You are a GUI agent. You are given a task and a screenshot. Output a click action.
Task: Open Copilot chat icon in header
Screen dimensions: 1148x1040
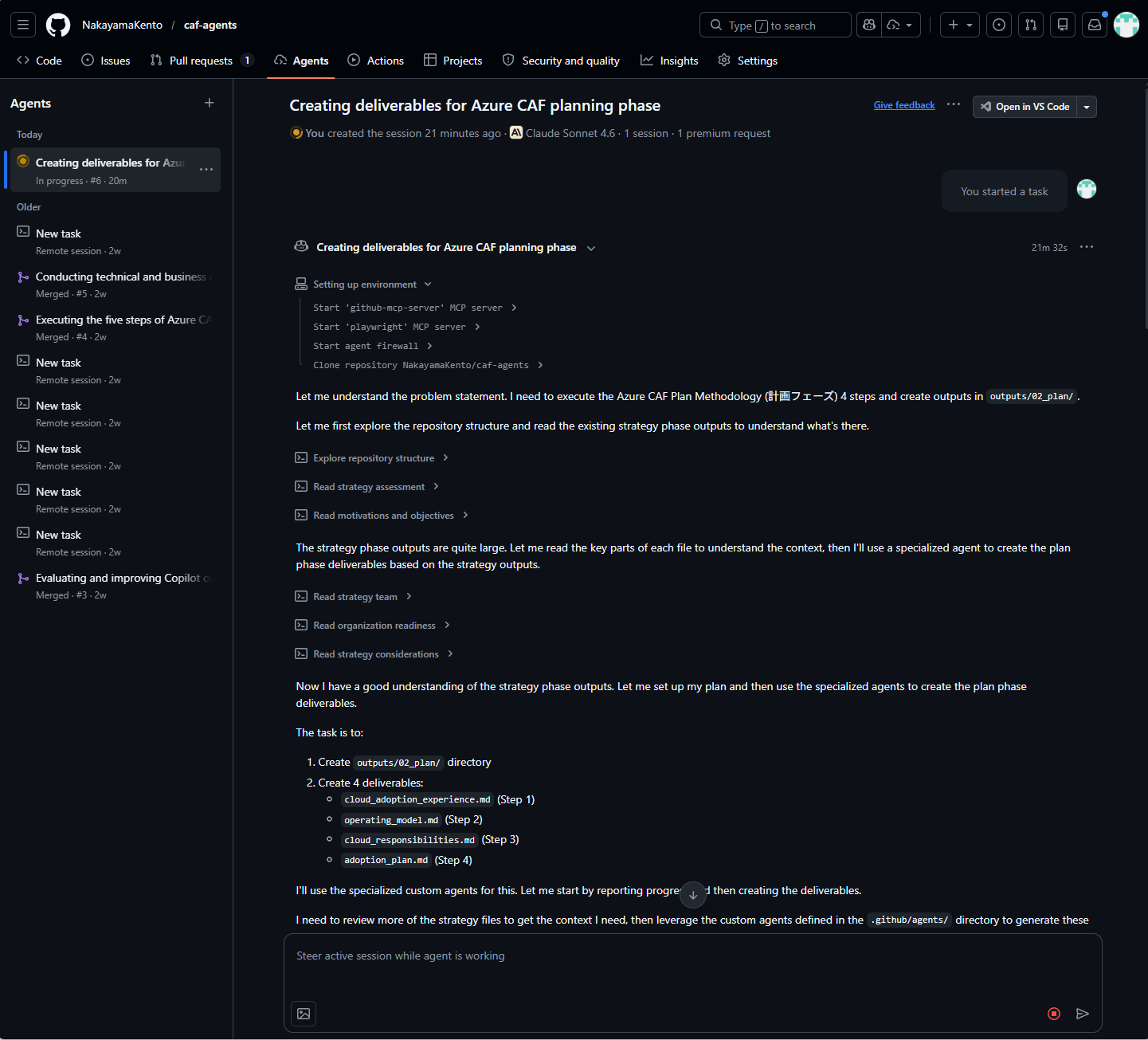tap(869, 25)
